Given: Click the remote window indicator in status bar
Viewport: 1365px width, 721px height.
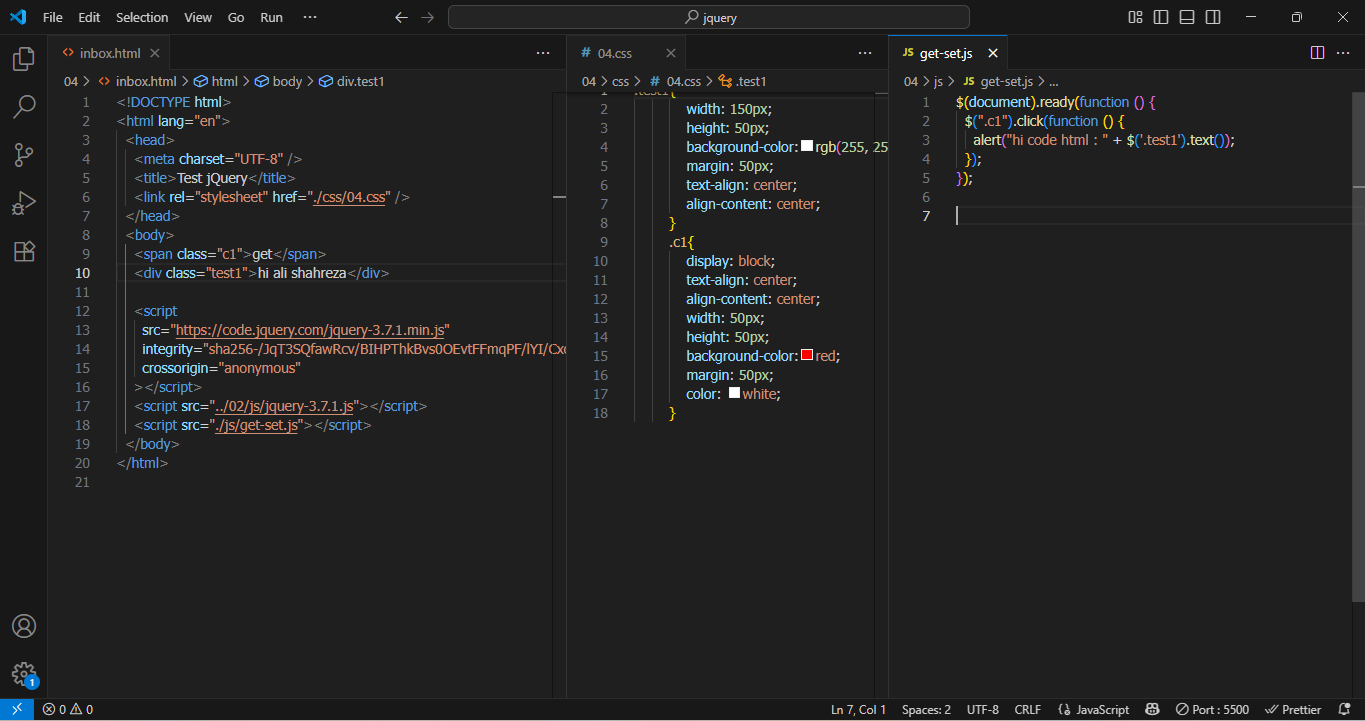Looking at the screenshot, I should point(17,709).
